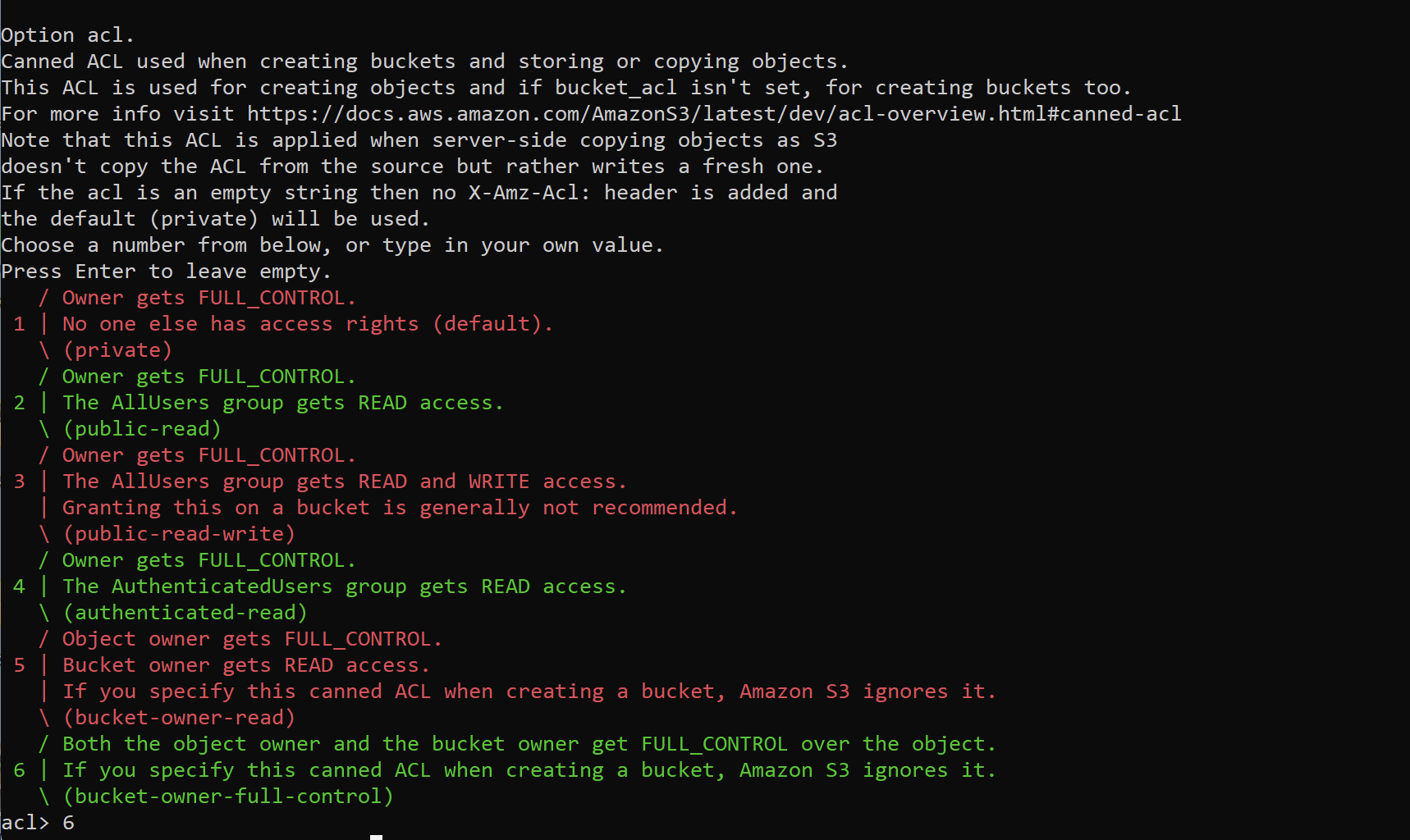Click the (bucket-owner-full-control) value text
This screenshot has width=1410, height=840.
point(228,797)
